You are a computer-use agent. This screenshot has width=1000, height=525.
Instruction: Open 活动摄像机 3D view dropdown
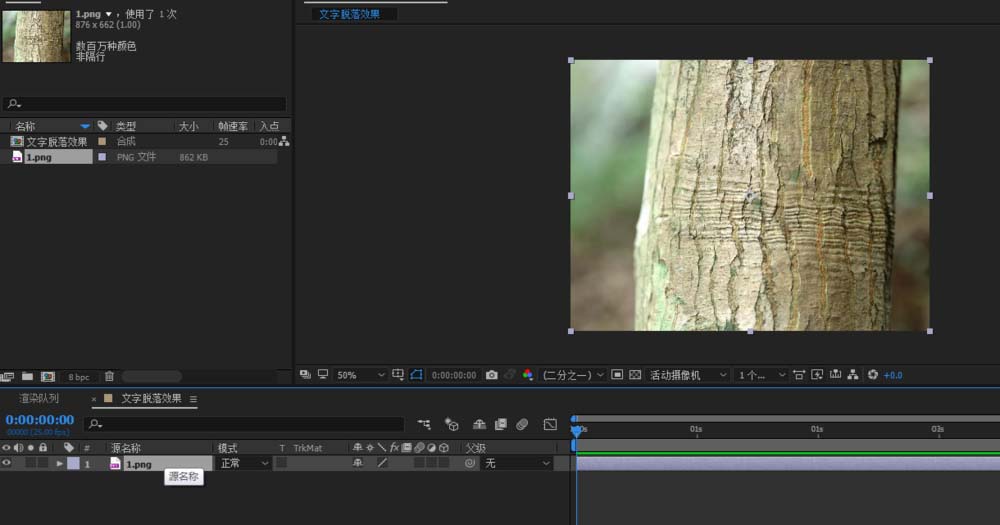(688, 375)
